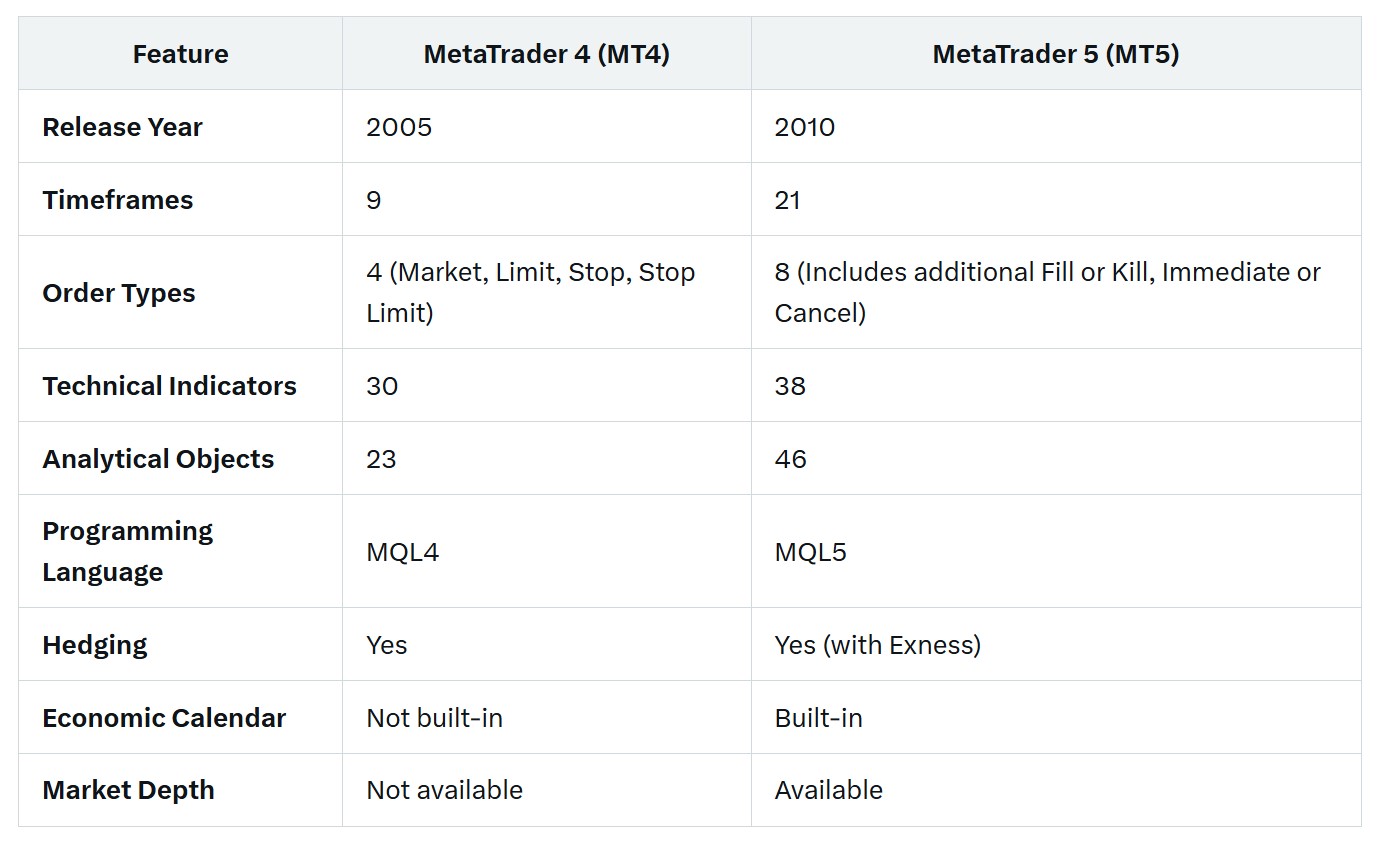Image resolution: width=1379 pixels, height=847 pixels.
Task: Click the Order Types row label
Action: point(119,293)
